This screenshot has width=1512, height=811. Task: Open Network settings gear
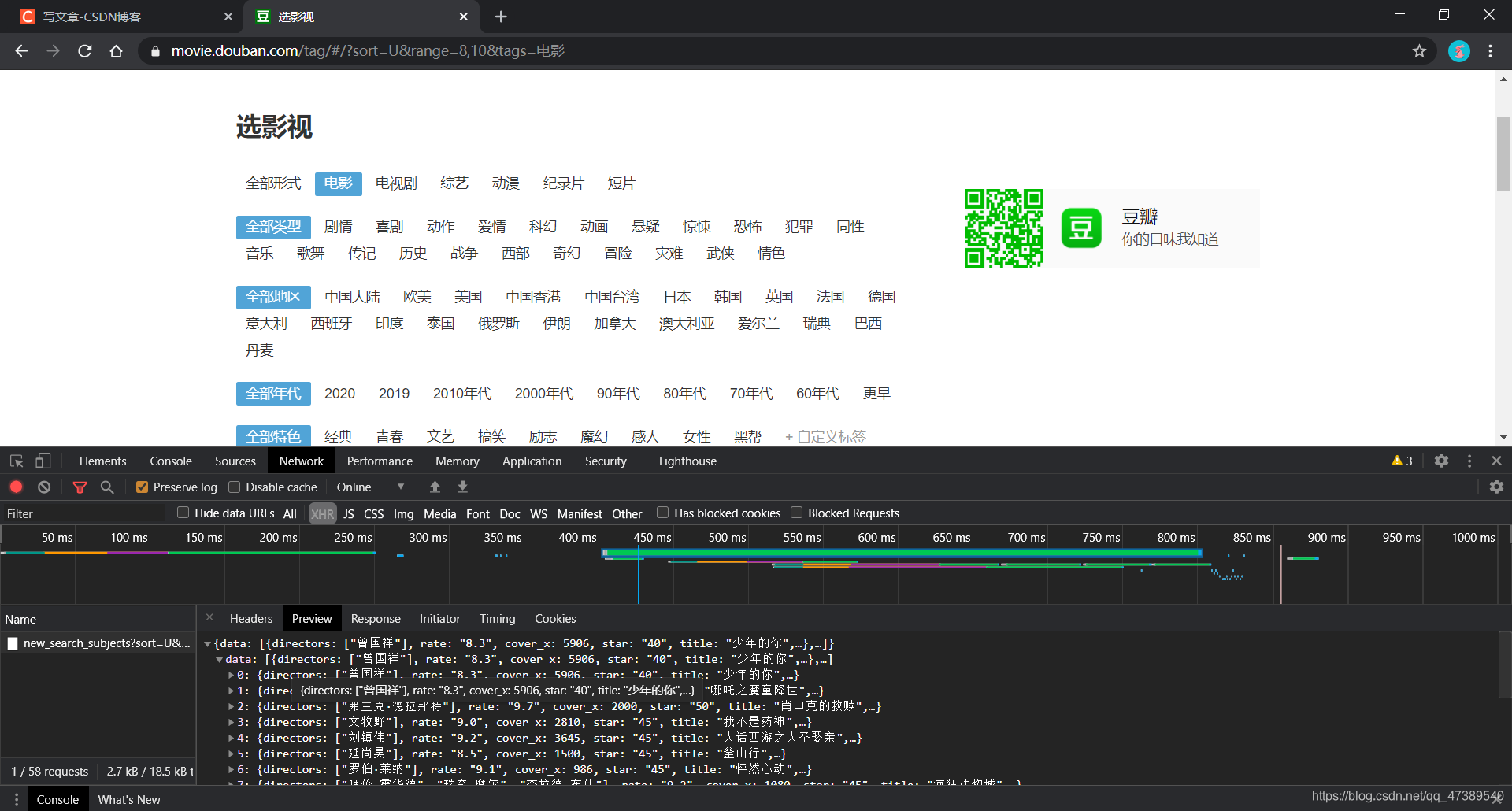click(x=1496, y=487)
